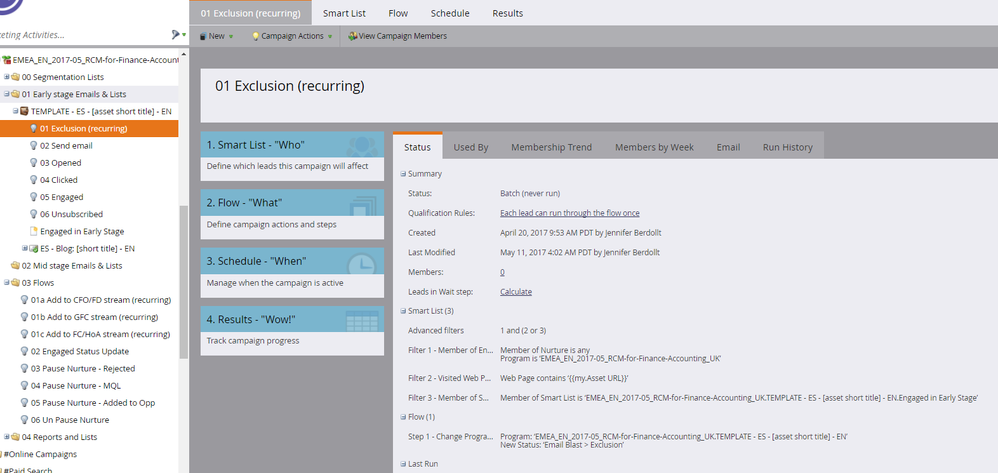This screenshot has width=998, height=473.
Task: Open the New dropdown menu
Action: [x=216, y=36]
